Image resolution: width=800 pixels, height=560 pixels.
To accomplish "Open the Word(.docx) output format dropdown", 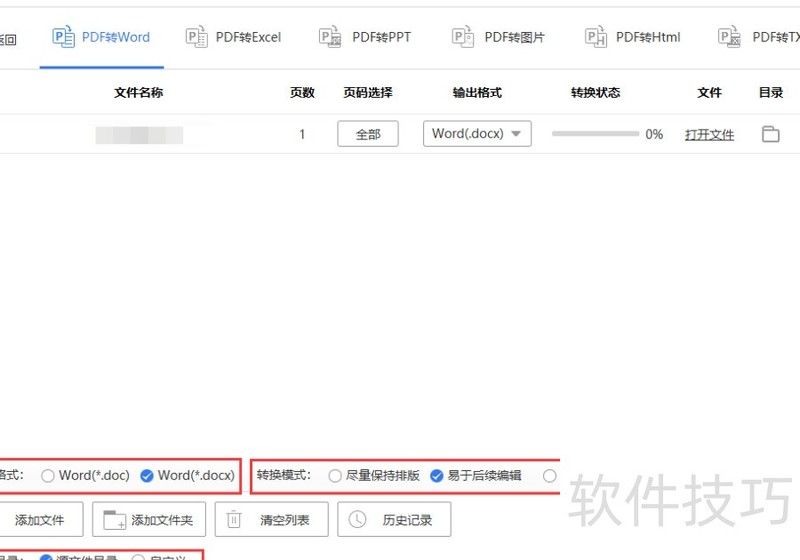I will pos(477,134).
